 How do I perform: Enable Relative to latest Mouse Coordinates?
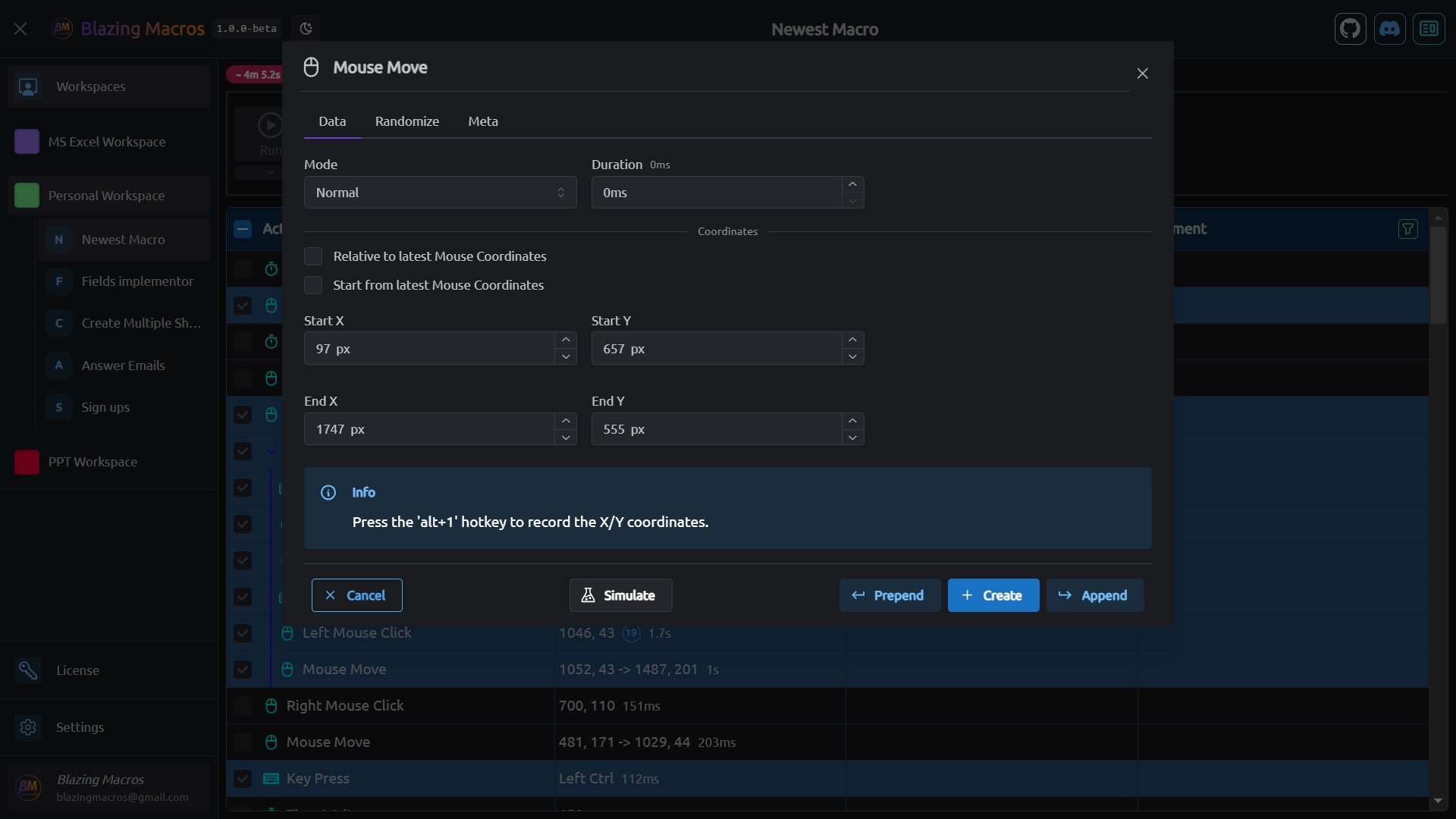point(313,256)
